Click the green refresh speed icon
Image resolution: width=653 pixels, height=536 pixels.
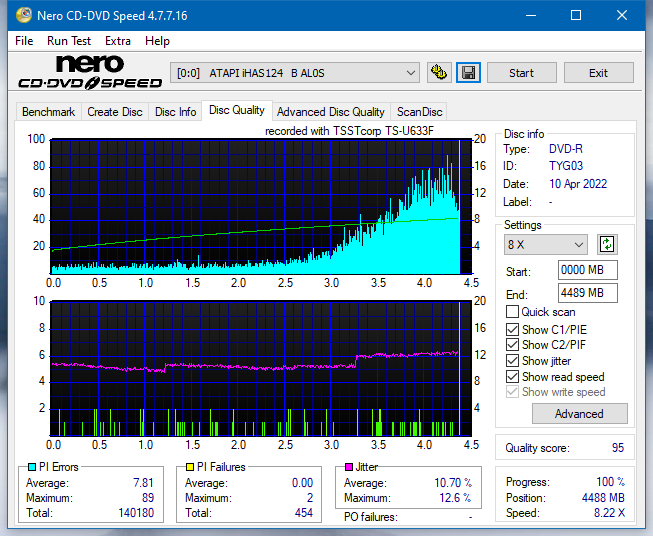click(x=607, y=244)
